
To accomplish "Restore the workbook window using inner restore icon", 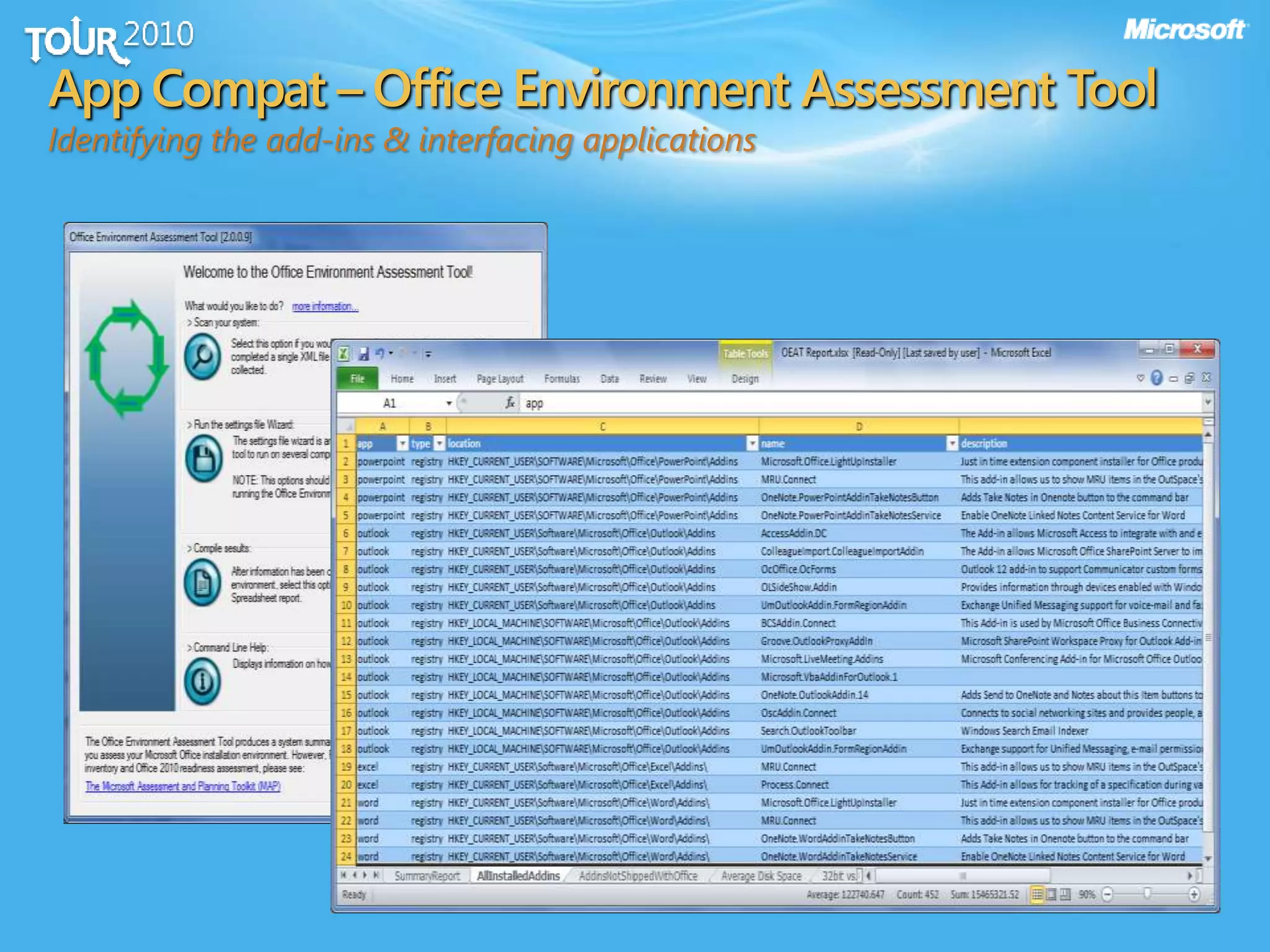I will [1189, 378].
